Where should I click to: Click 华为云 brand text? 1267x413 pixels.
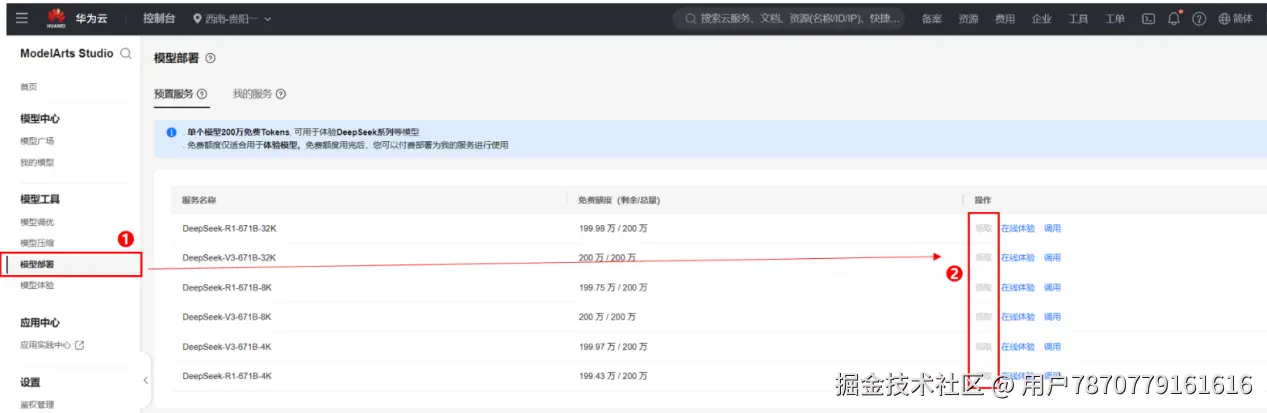point(92,19)
